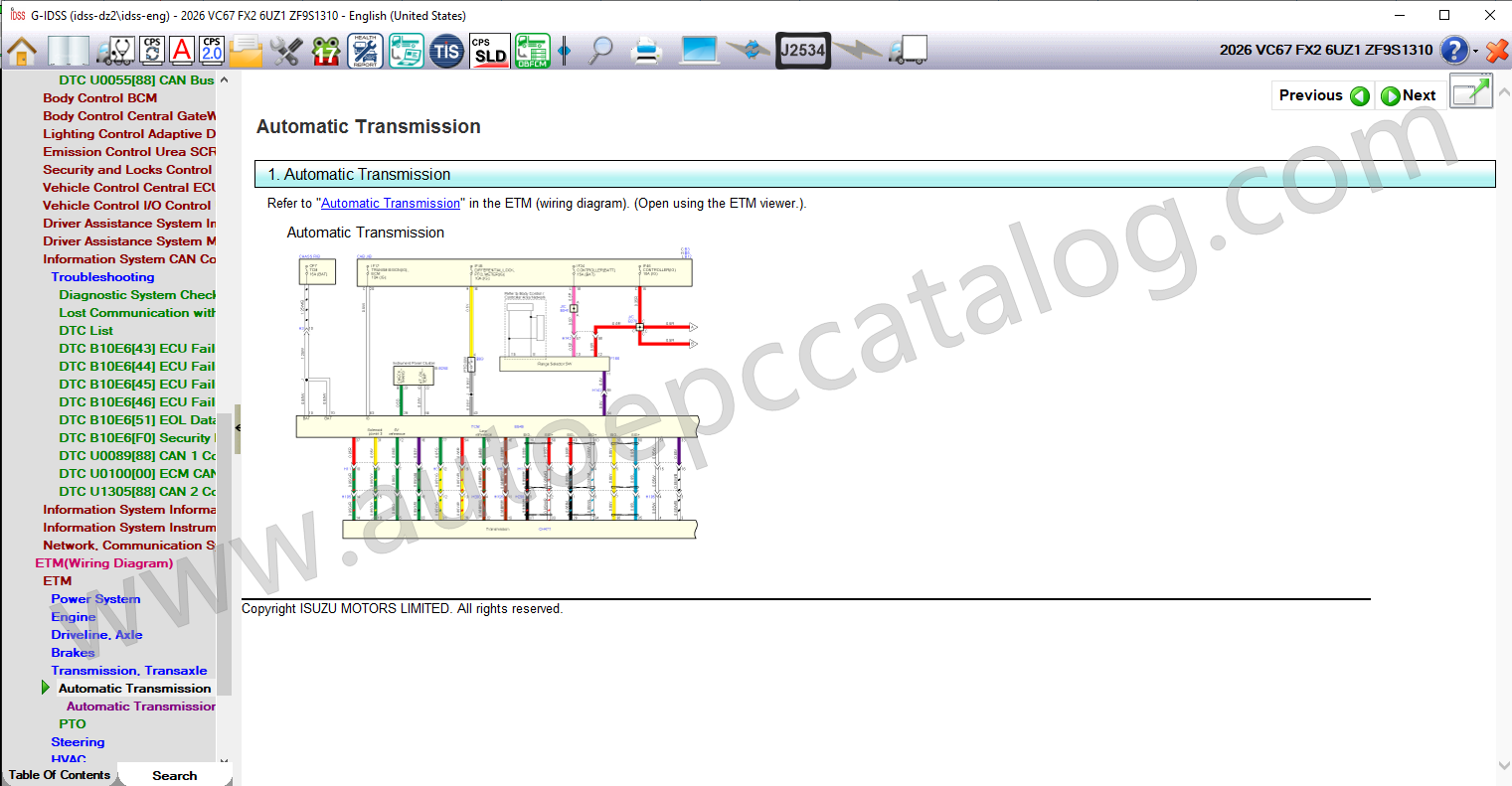Open Body Control BCM tree item
This screenshot has height=786, width=1512.
[99, 98]
